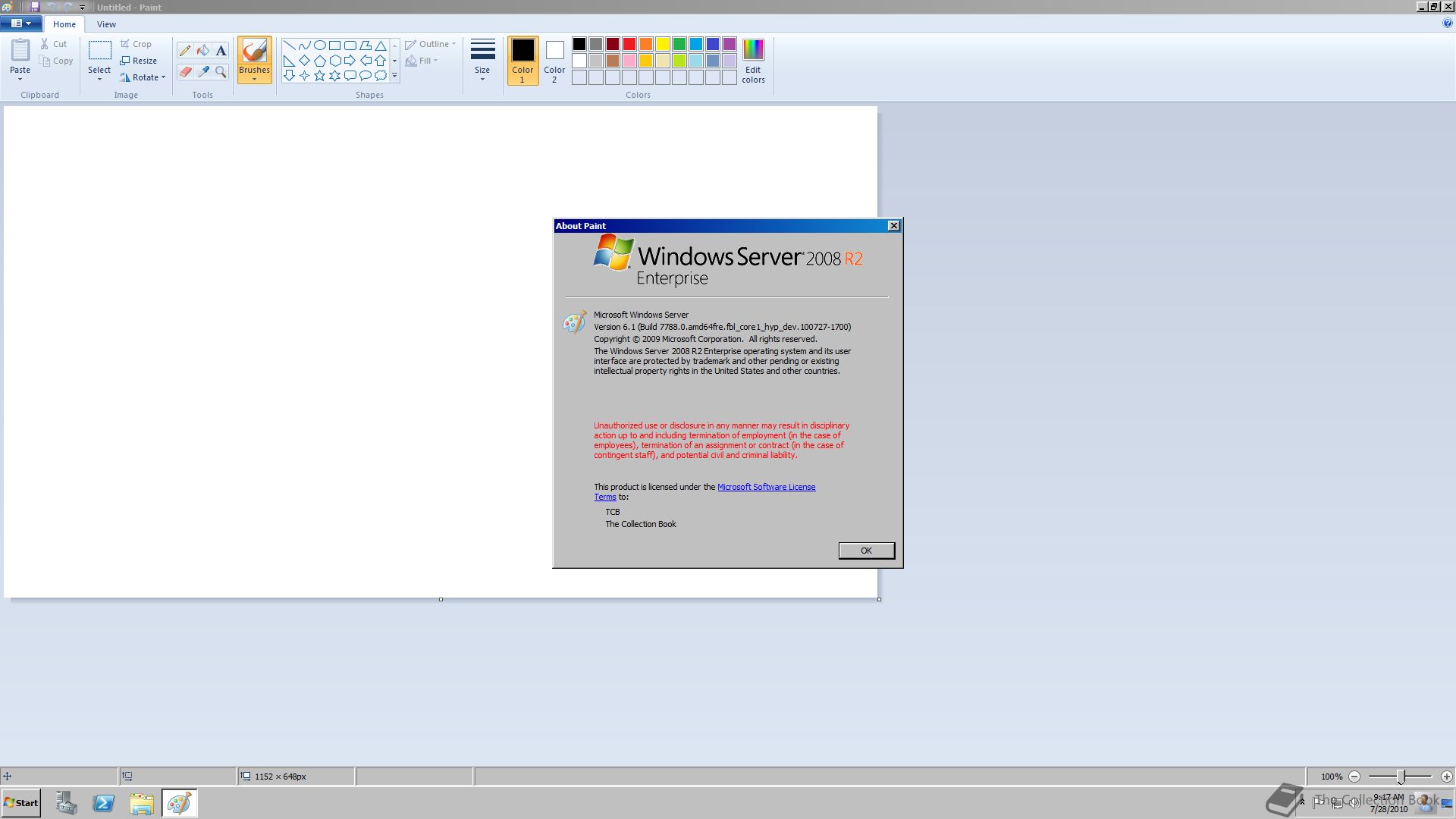Choose the Rectangle shape
Image resolution: width=1456 pixels, height=819 pixels.
(x=335, y=45)
